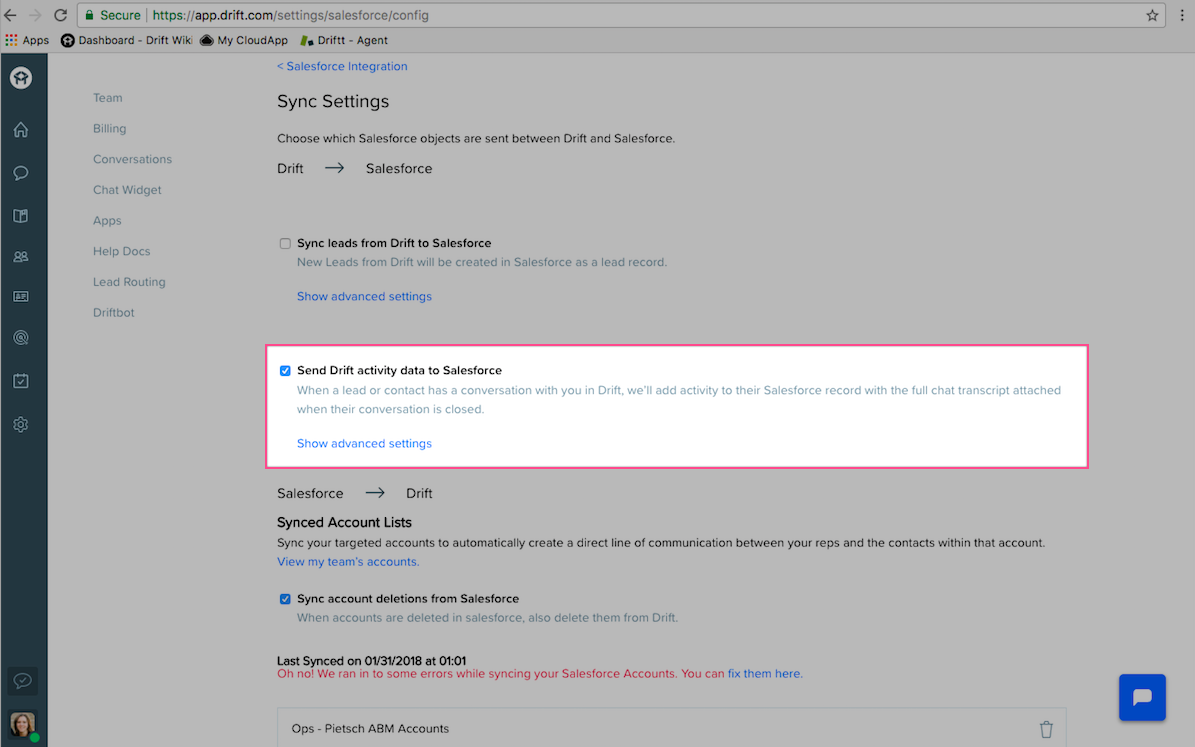Open the user profile avatar

point(22,724)
